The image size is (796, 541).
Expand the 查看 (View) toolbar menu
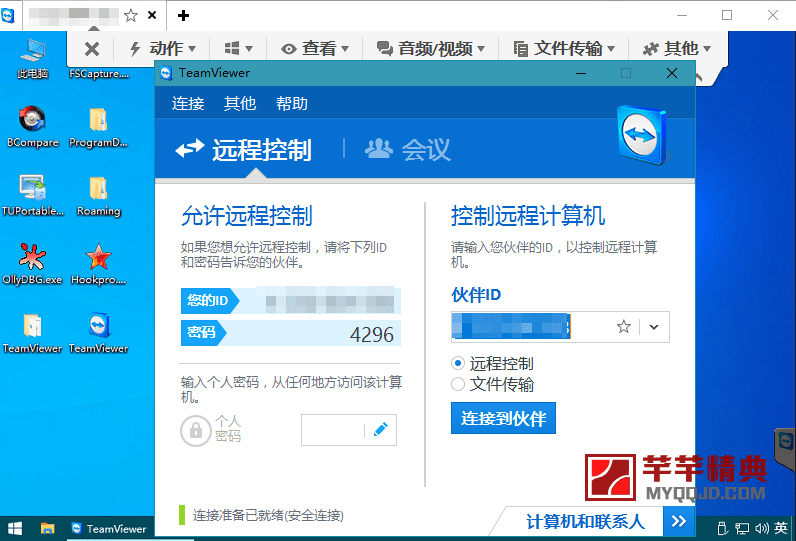(315, 49)
